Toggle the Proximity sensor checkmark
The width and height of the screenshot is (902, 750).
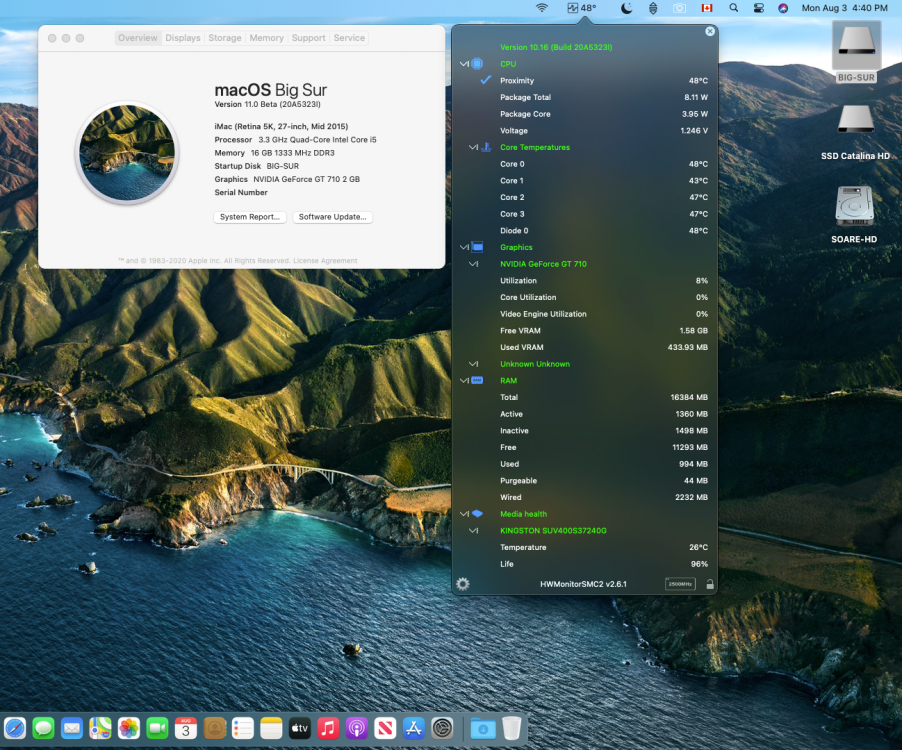tap(486, 80)
